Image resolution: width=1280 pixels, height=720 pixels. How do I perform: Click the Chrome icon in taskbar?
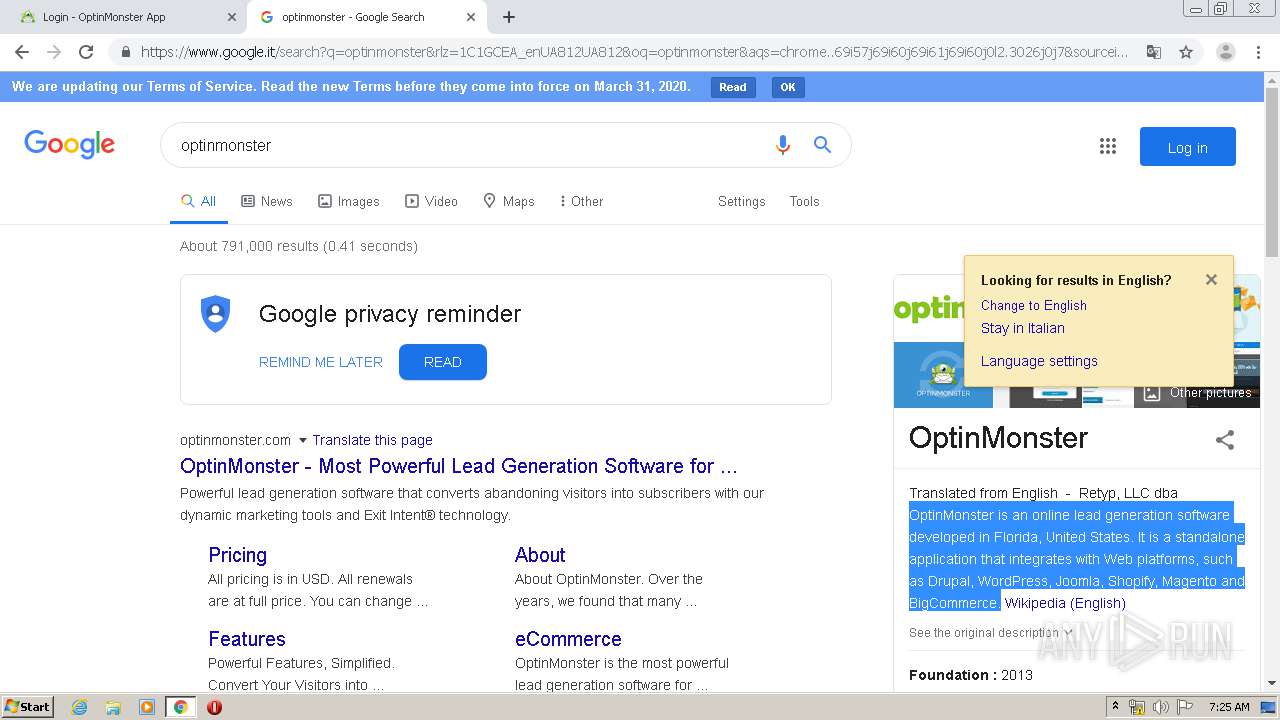pos(180,707)
